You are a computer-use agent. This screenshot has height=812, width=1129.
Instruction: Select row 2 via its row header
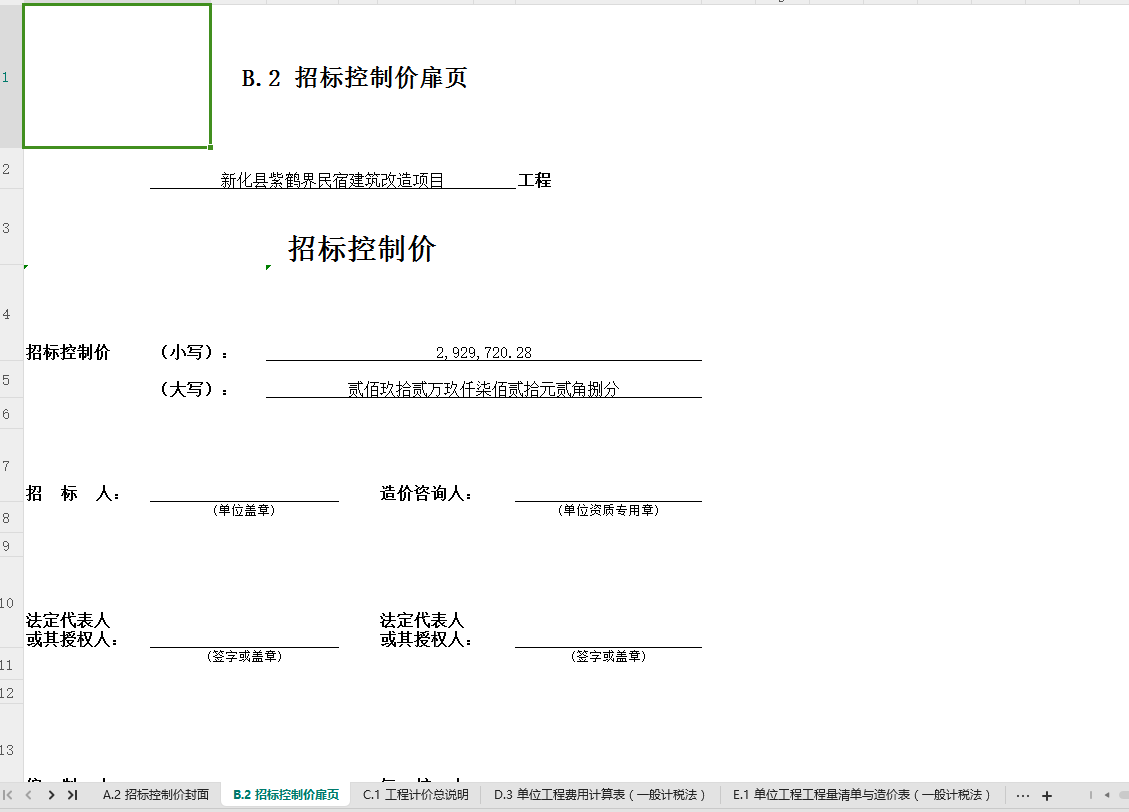11,169
